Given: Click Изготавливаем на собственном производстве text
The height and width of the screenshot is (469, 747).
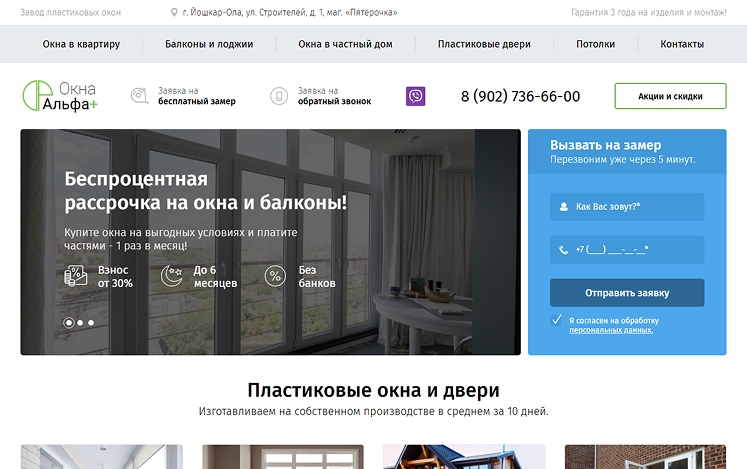Looking at the screenshot, I should tap(374, 411).
